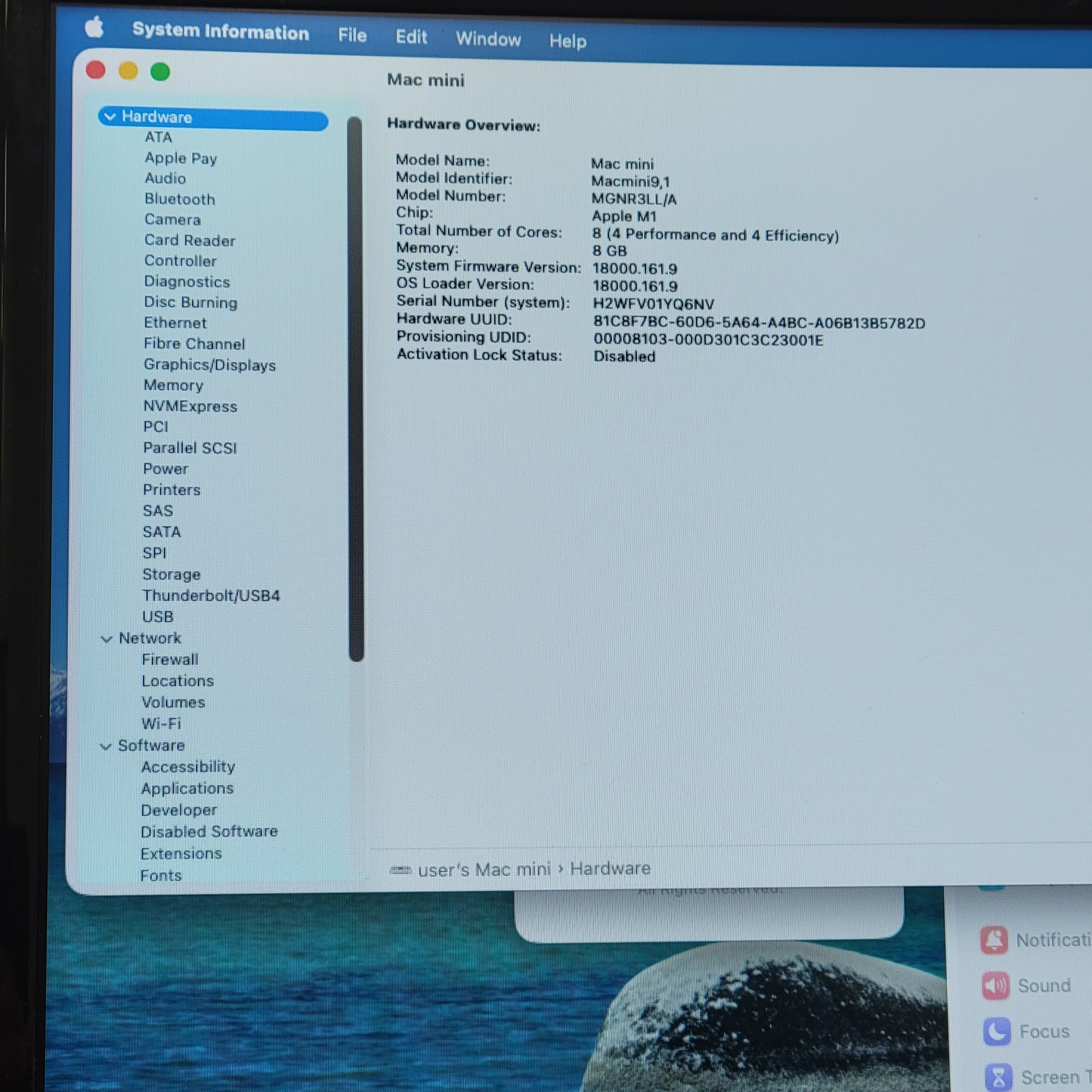Open the System Information app menu
This screenshot has width=1092, height=1092.
pos(221,32)
